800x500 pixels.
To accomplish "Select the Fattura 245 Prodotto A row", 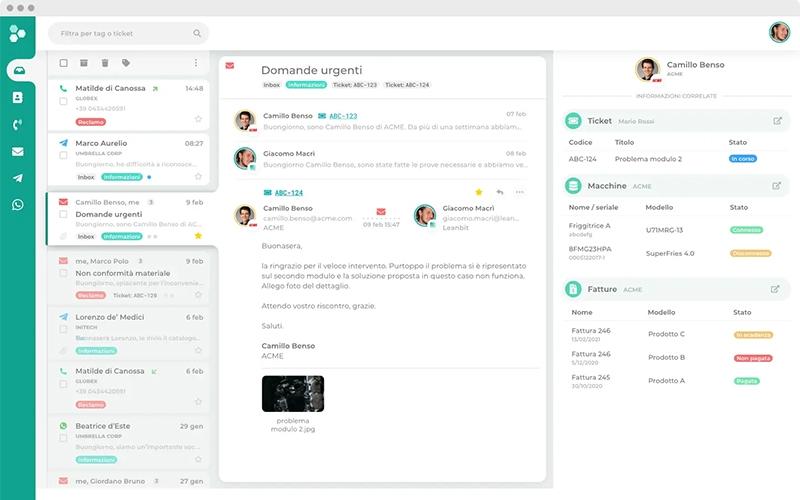I will (676, 381).
